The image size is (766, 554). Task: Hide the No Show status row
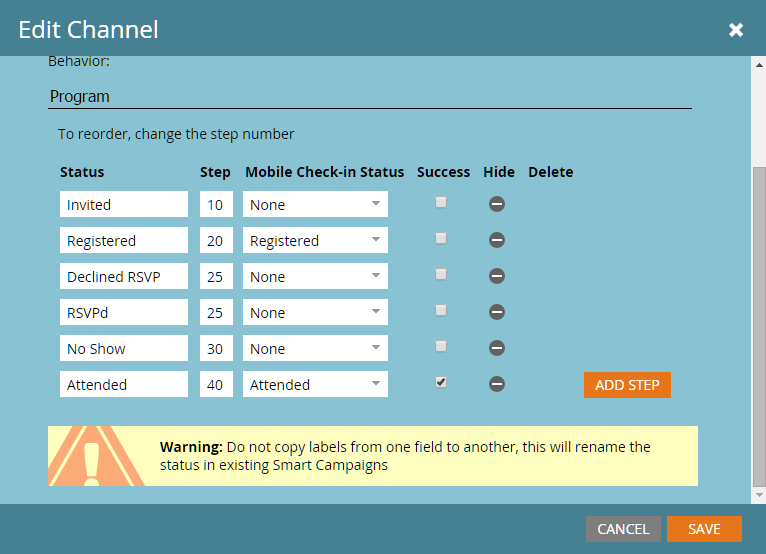[x=496, y=348]
